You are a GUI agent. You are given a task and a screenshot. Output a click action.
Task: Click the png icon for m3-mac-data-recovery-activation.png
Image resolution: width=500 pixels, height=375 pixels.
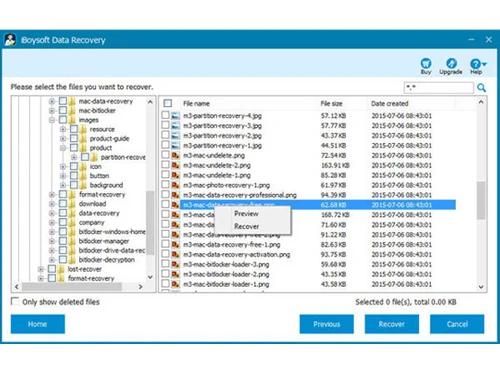(x=175, y=254)
